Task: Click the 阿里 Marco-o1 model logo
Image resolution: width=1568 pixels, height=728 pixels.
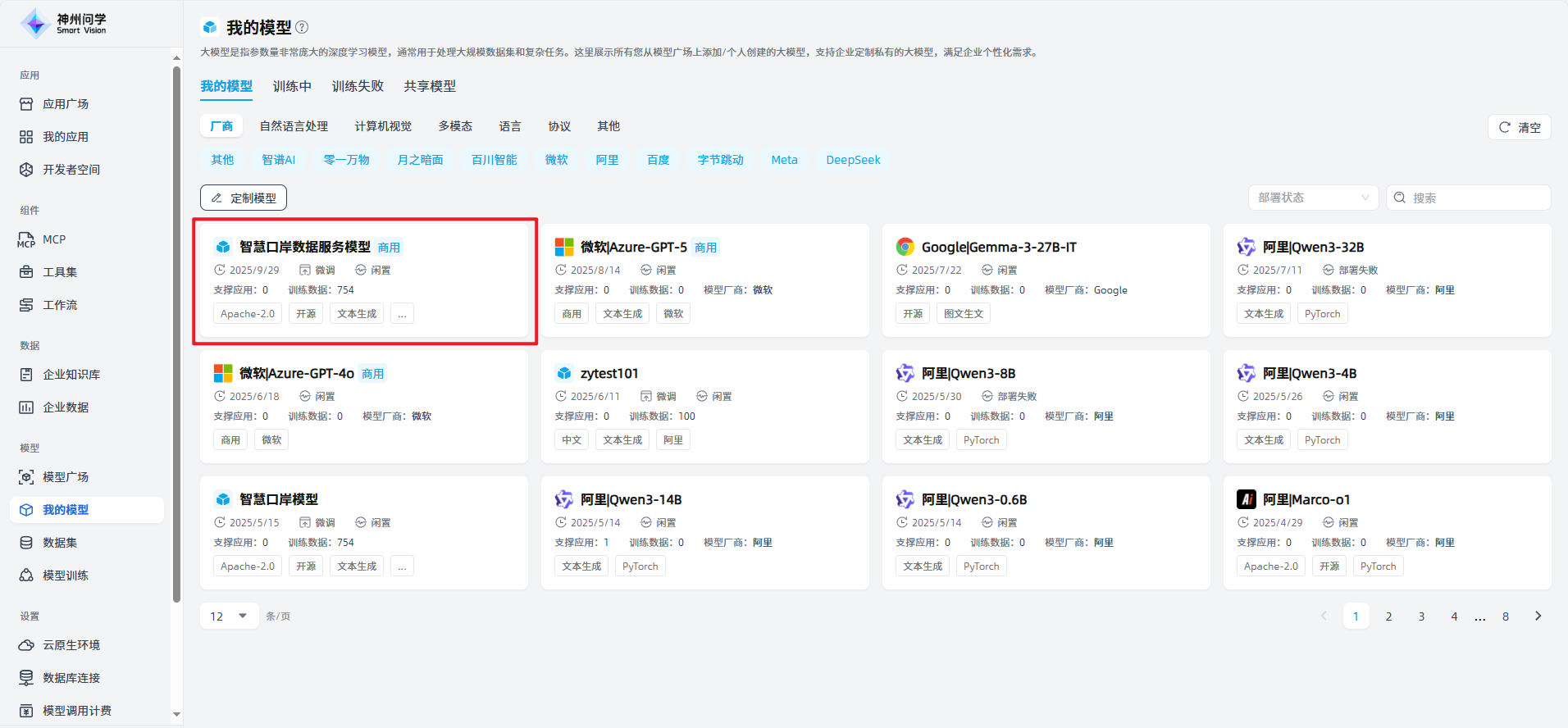Action: (1247, 499)
